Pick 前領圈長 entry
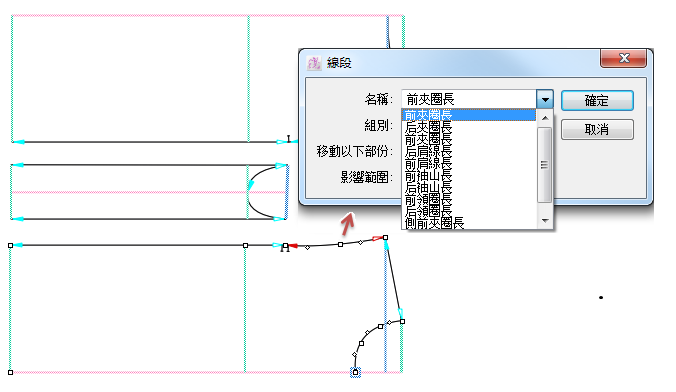Screen dimensions: 676x392 point(469,199)
